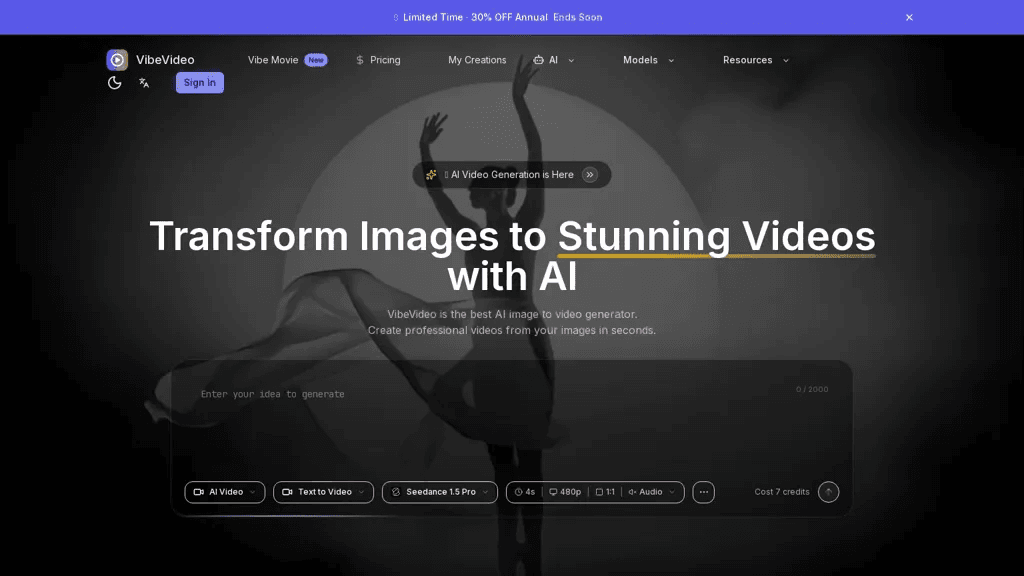Image resolution: width=1024 pixels, height=576 pixels.
Task: Open the Seedance 1.5 Pro model dropdown
Action: coord(440,492)
